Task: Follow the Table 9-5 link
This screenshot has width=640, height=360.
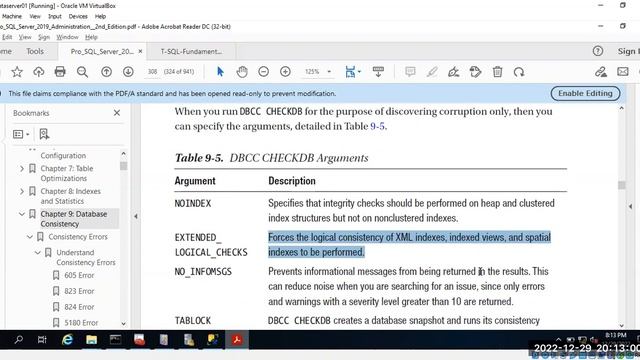Action: [377, 126]
